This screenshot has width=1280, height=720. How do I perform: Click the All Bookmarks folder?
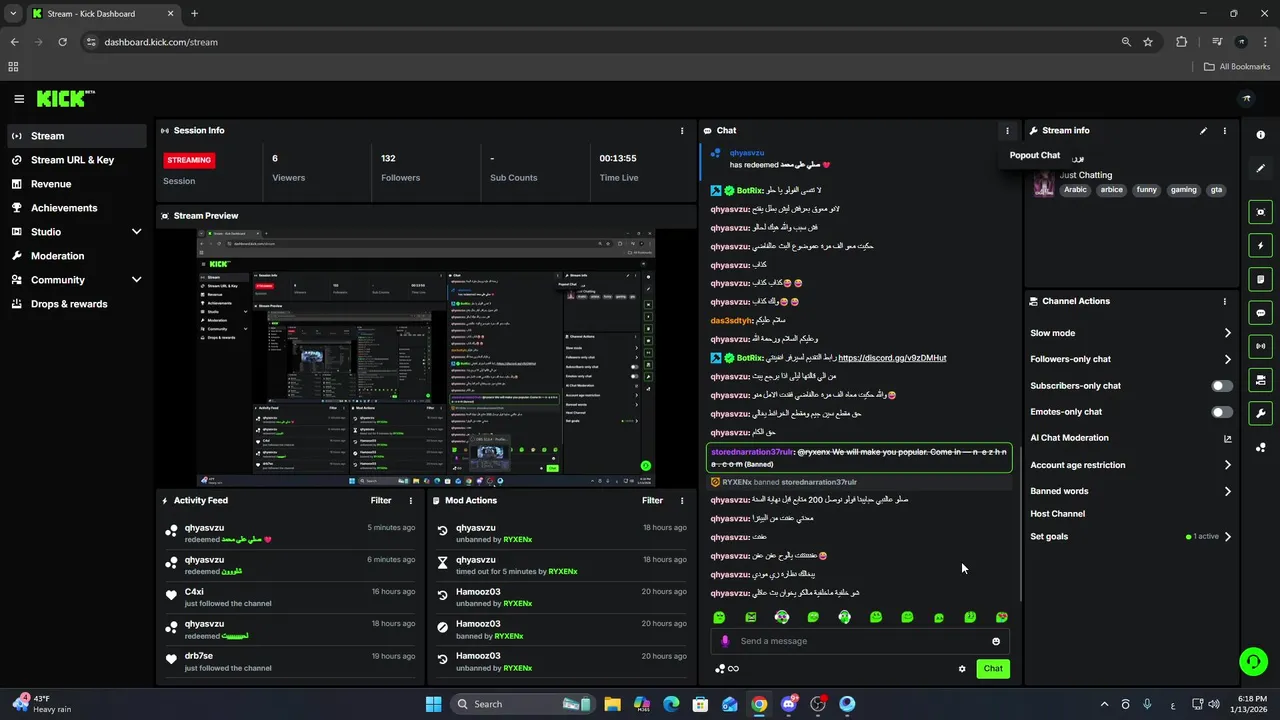(1237, 67)
